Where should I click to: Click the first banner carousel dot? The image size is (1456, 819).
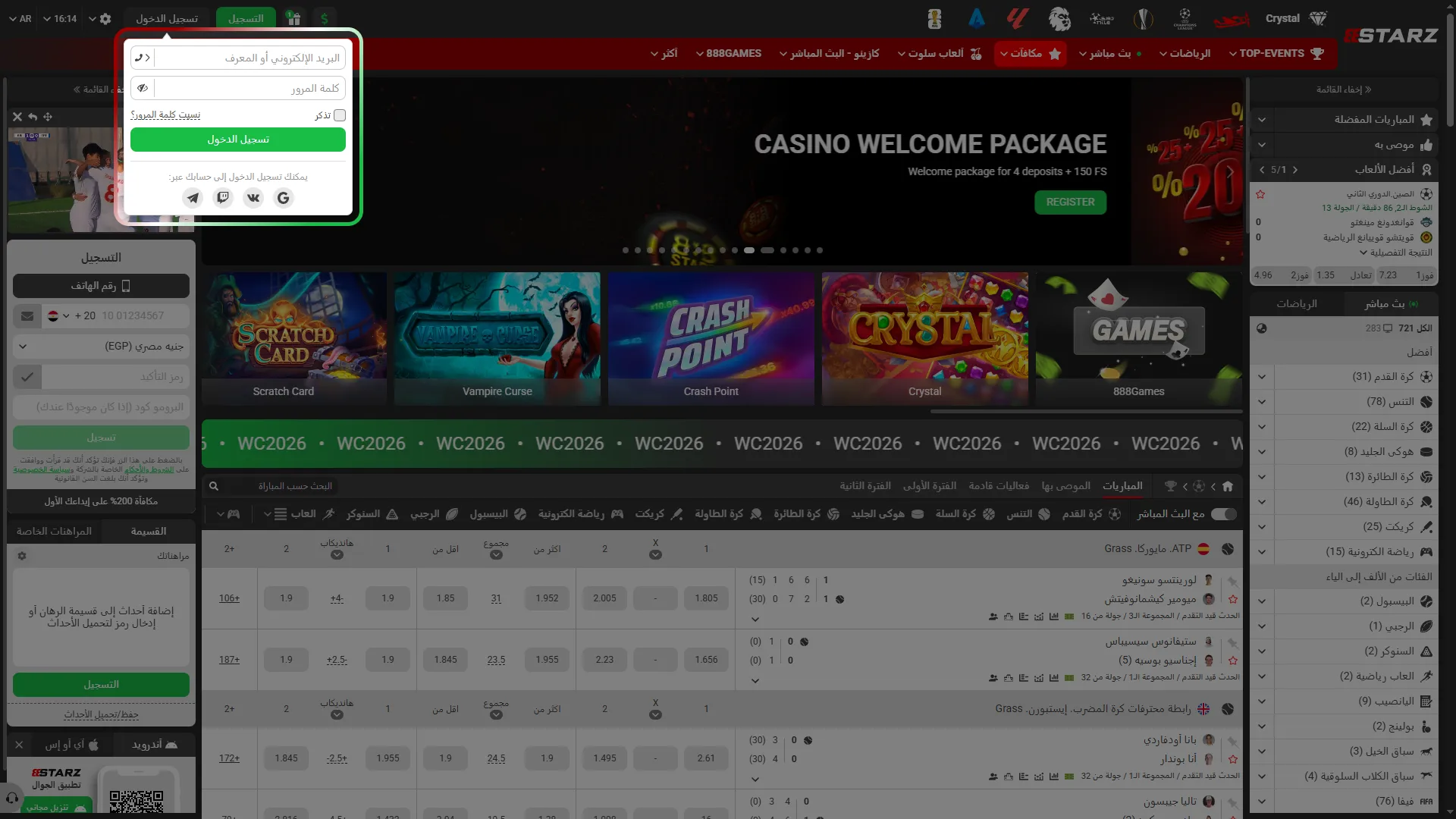click(626, 250)
